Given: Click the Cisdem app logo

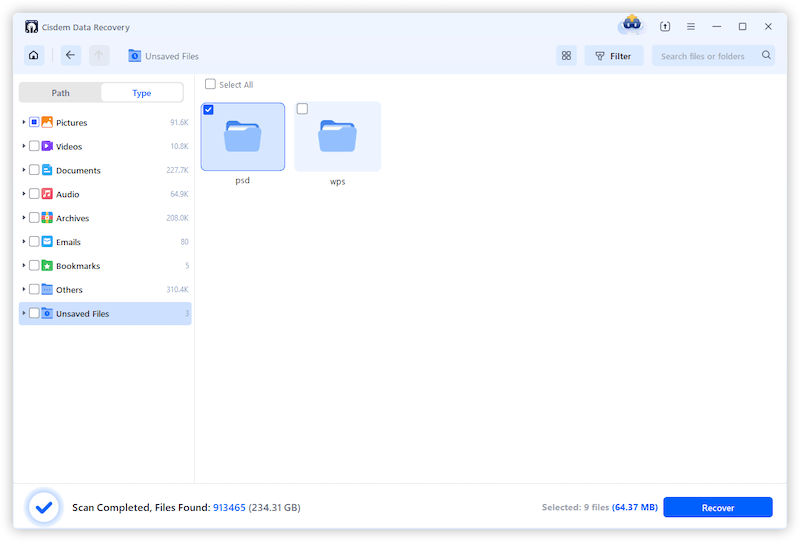Looking at the screenshot, I should pyautogui.click(x=32, y=27).
